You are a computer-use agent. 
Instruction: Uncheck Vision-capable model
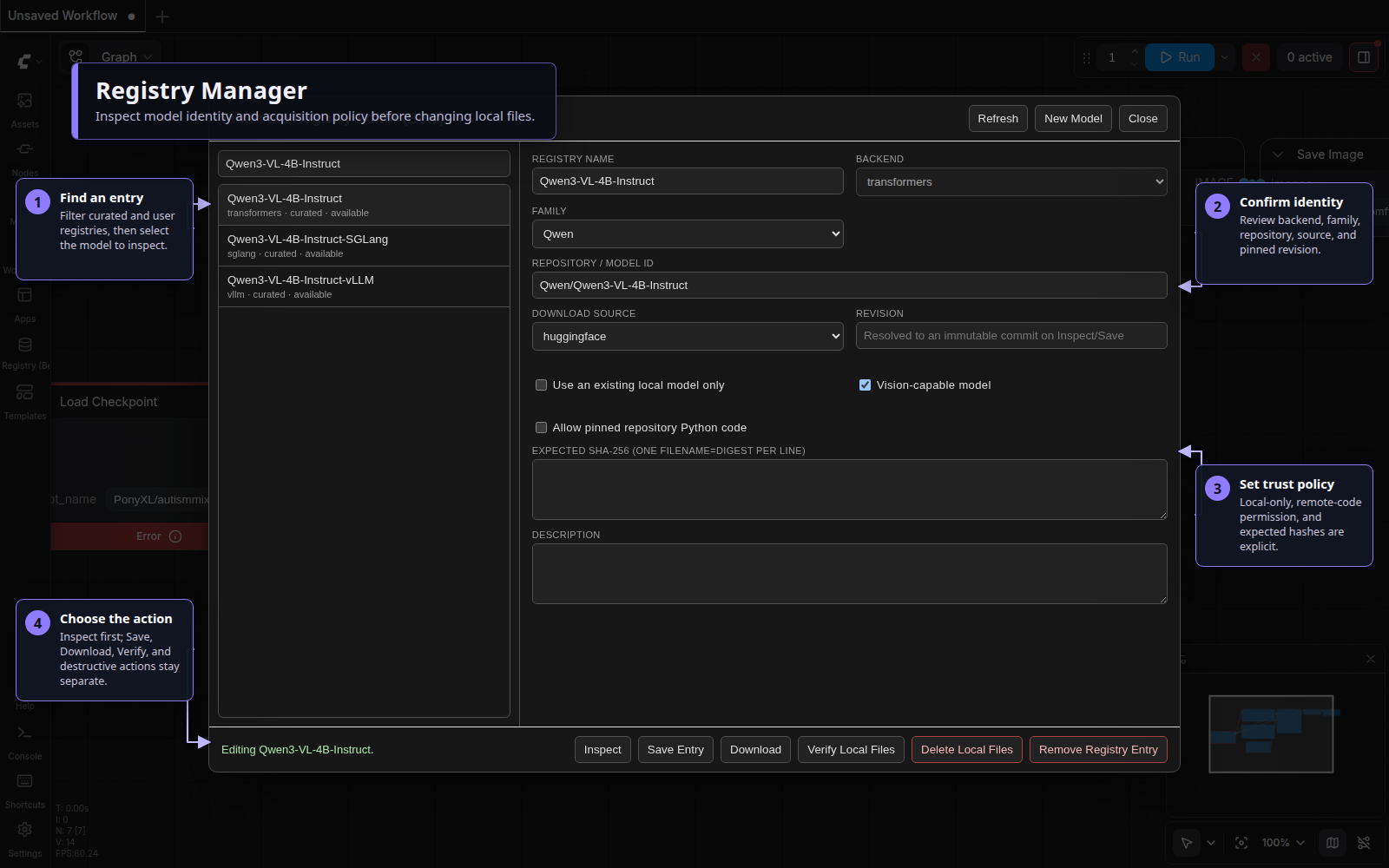click(865, 385)
